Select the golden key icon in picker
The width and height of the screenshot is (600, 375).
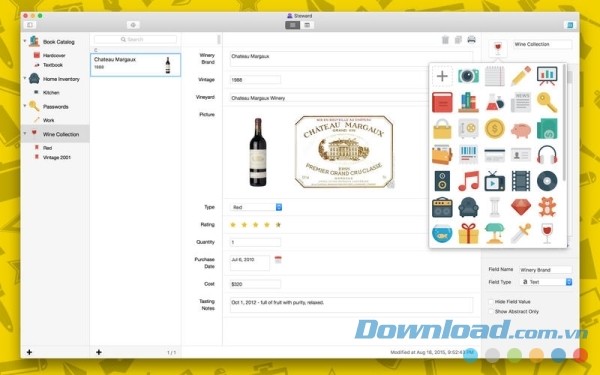coord(547,102)
